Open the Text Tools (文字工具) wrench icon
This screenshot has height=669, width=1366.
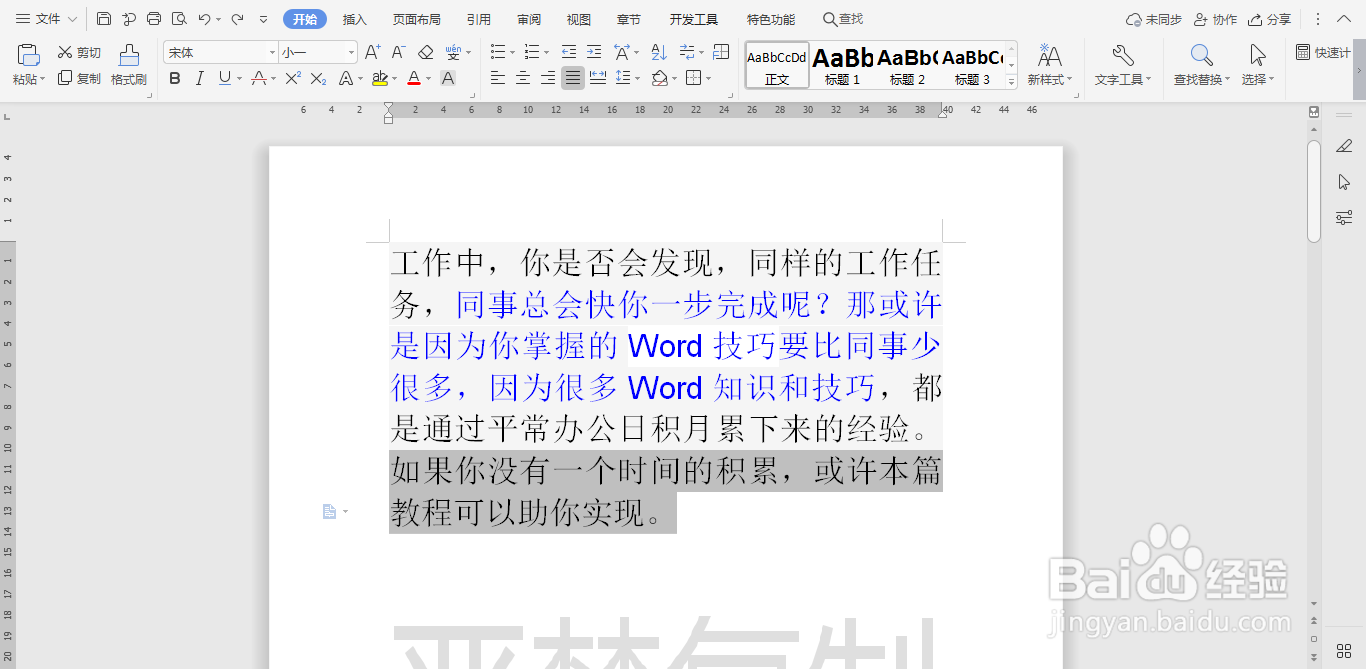[x=1123, y=65]
